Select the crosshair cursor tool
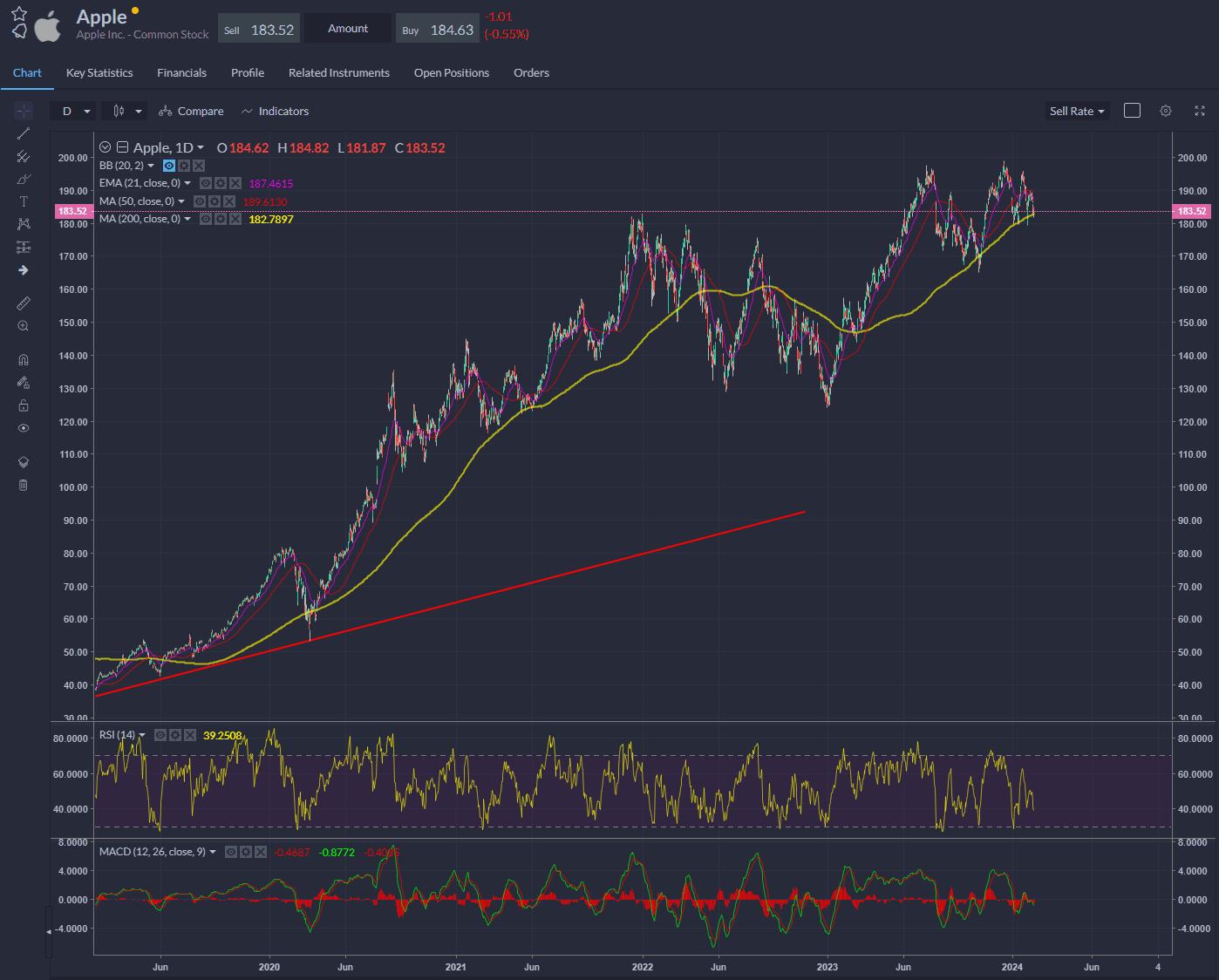The image size is (1219, 980). pos(24,111)
